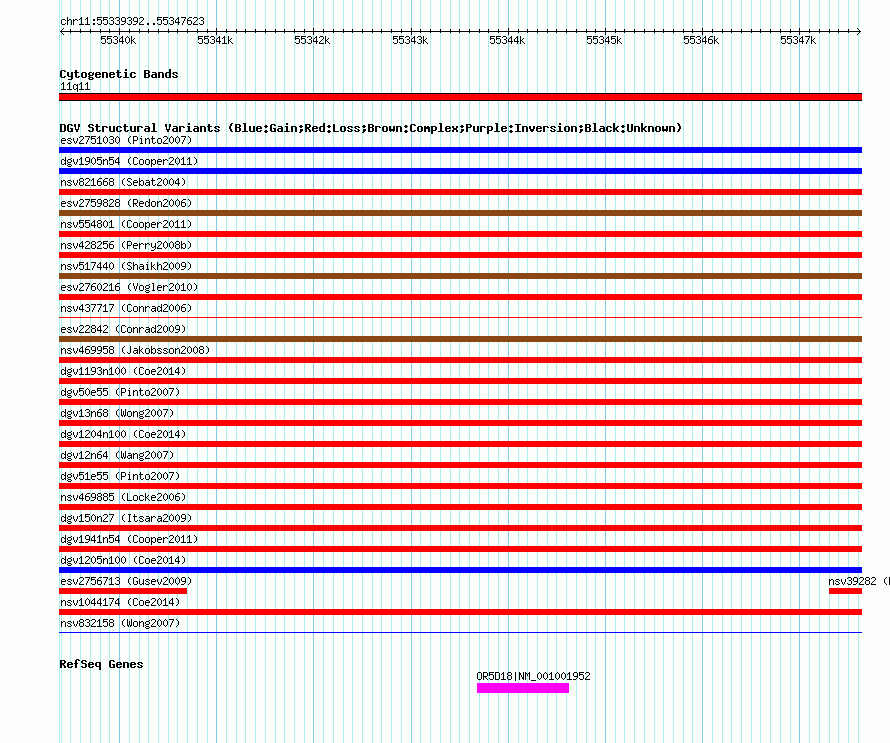Viewport: 890px width, 743px height.
Task: Select label esv2760216 (Vogler2010)
Action: (129, 287)
